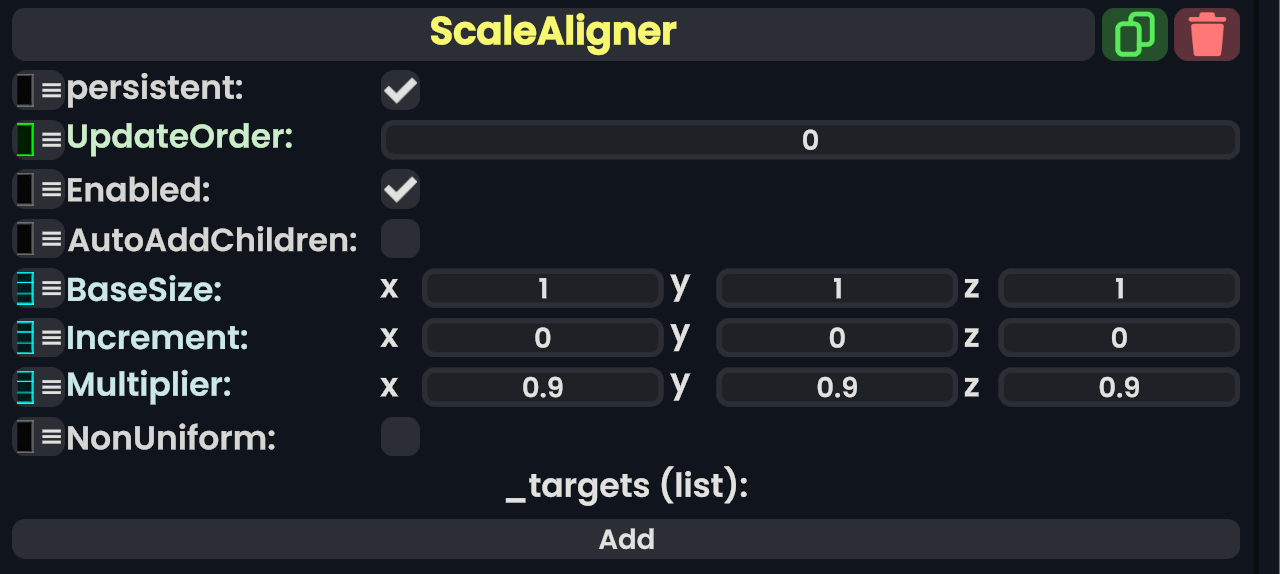Click the green field icon beside UpdateOrder
The width and height of the screenshot is (1280, 574).
pyautogui.click(x=25, y=139)
